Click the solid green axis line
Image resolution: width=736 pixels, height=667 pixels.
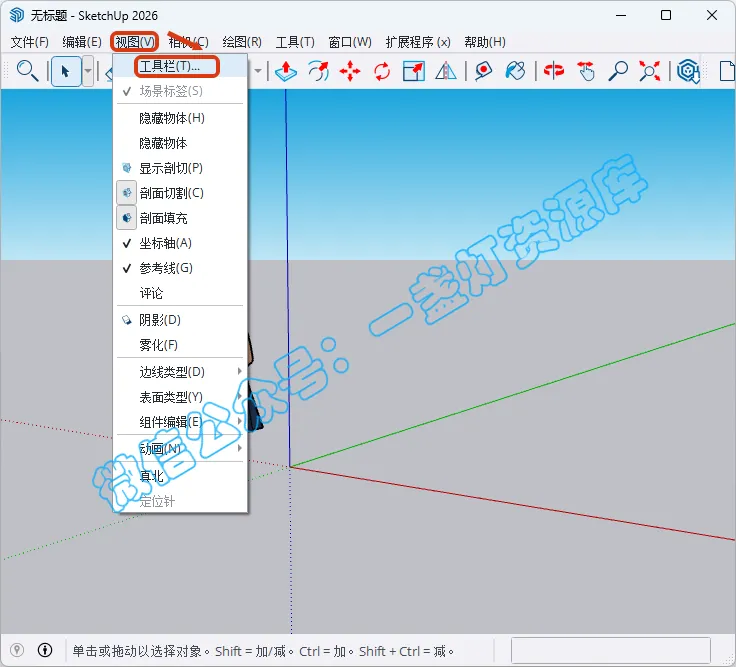point(513,395)
